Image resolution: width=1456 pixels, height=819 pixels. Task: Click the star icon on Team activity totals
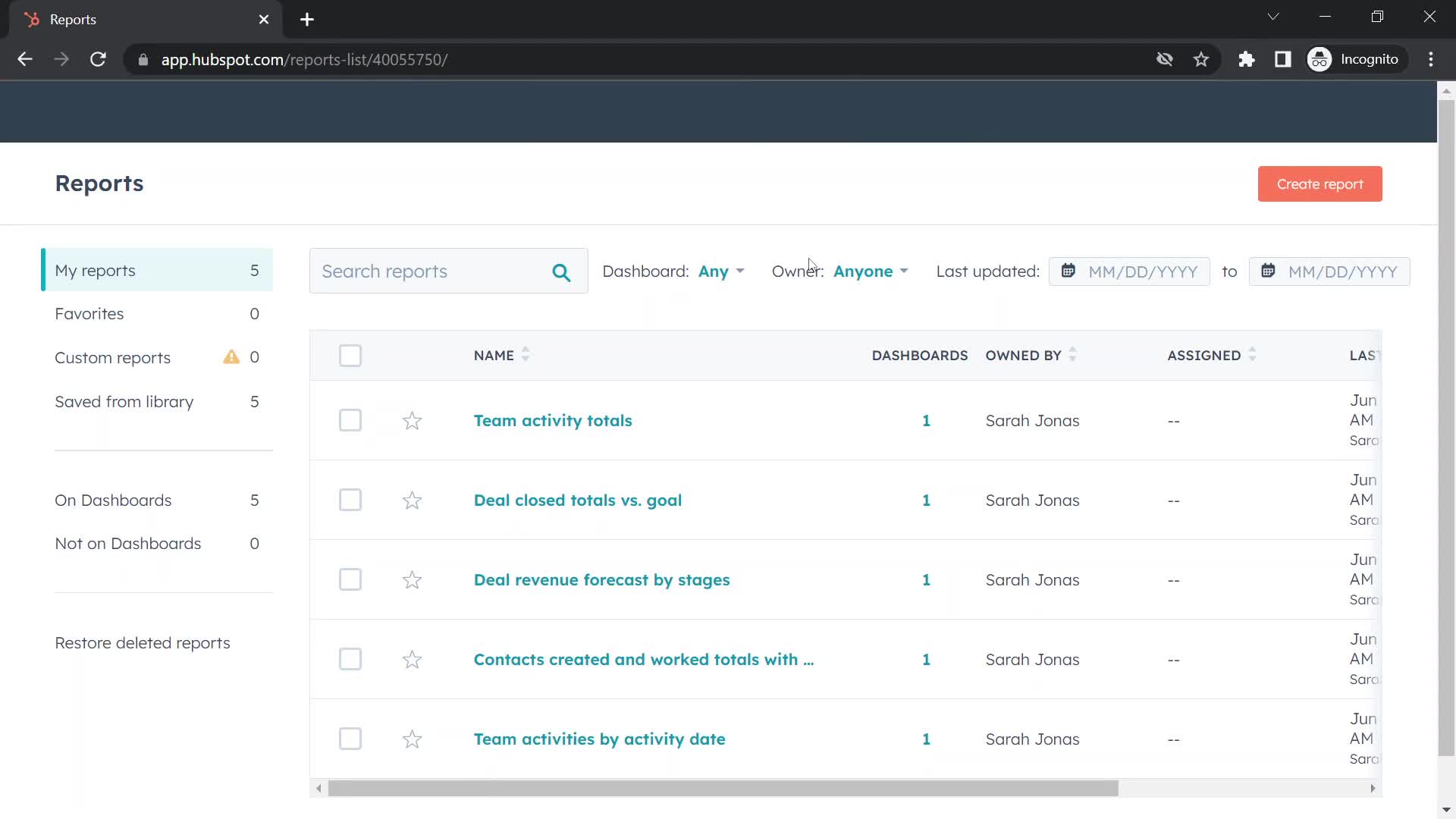pos(412,420)
